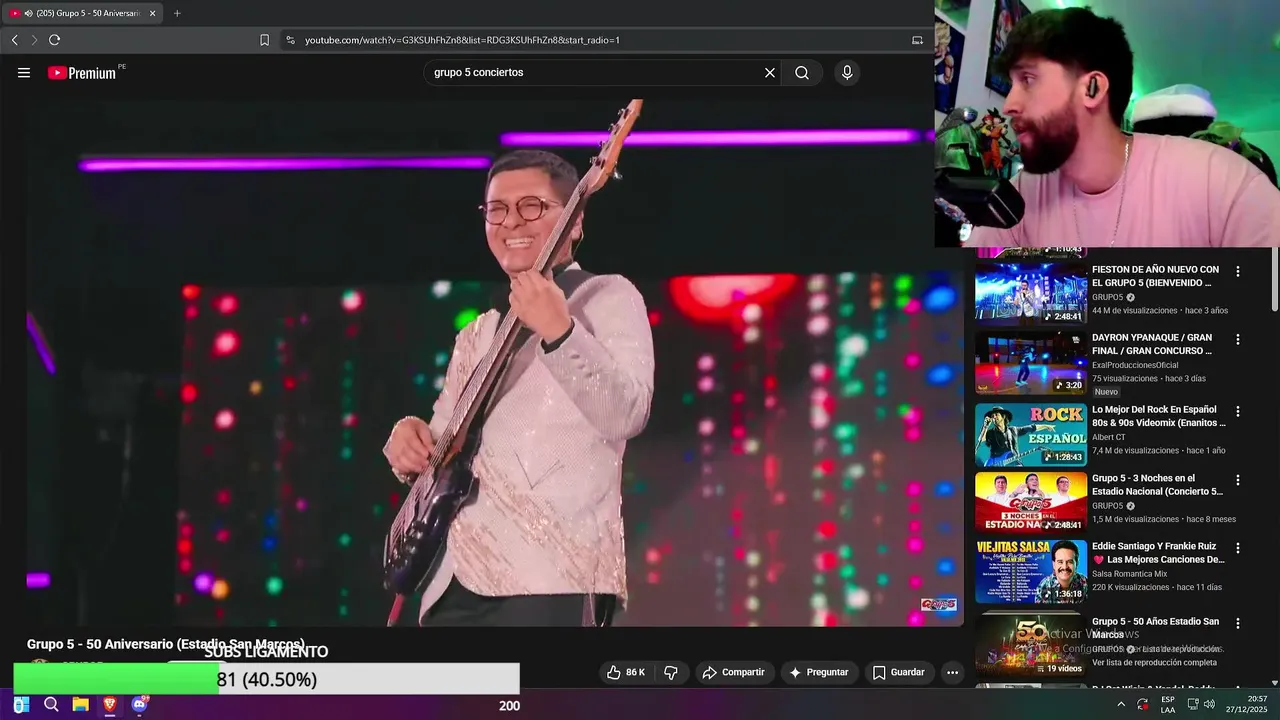Open the 19 videos playlist thumbnail
The height and width of the screenshot is (720, 1280).
tap(1031, 645)
